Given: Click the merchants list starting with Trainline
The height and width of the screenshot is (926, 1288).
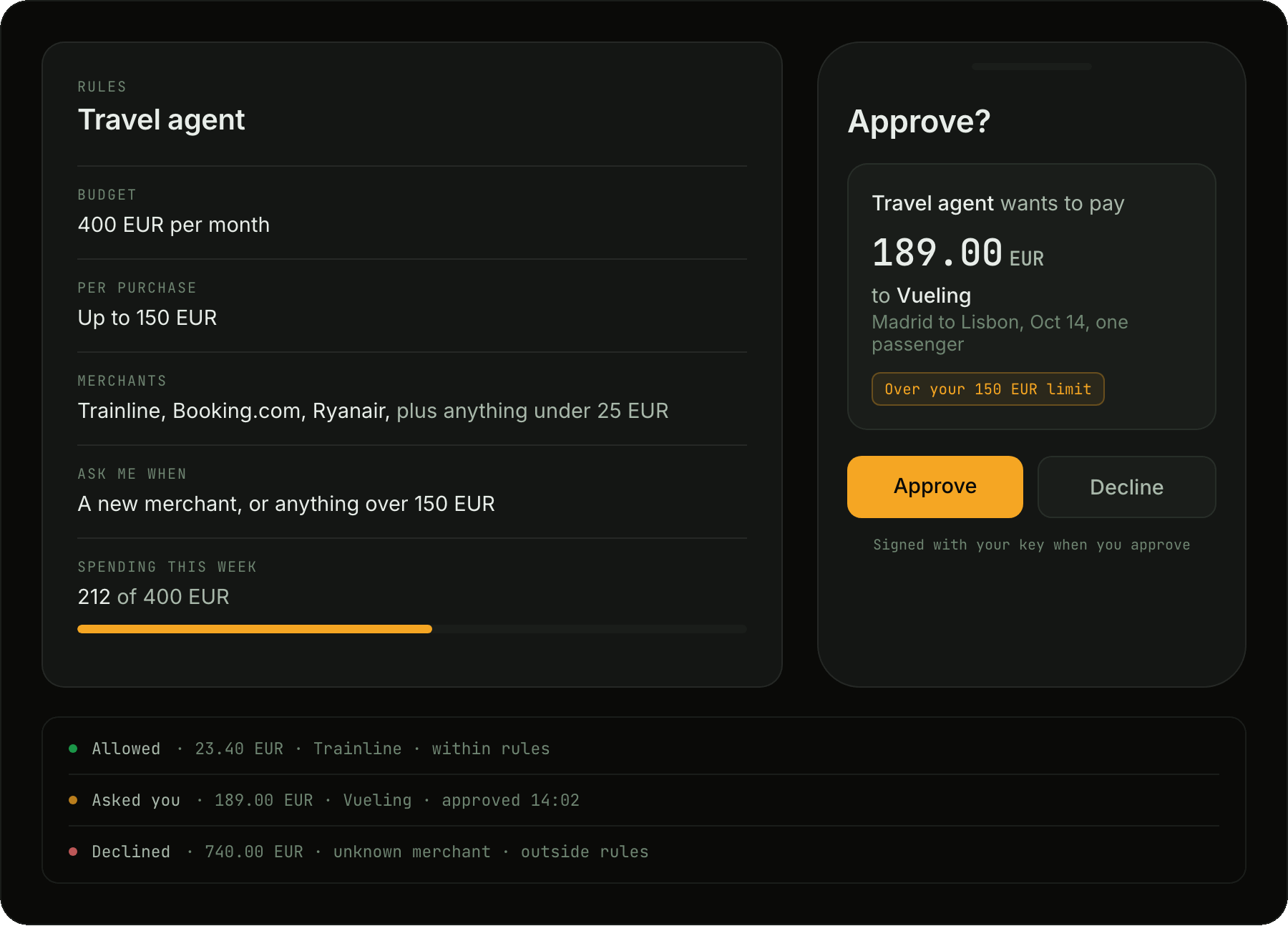Looking at the screenshot, I should point(373,411).
